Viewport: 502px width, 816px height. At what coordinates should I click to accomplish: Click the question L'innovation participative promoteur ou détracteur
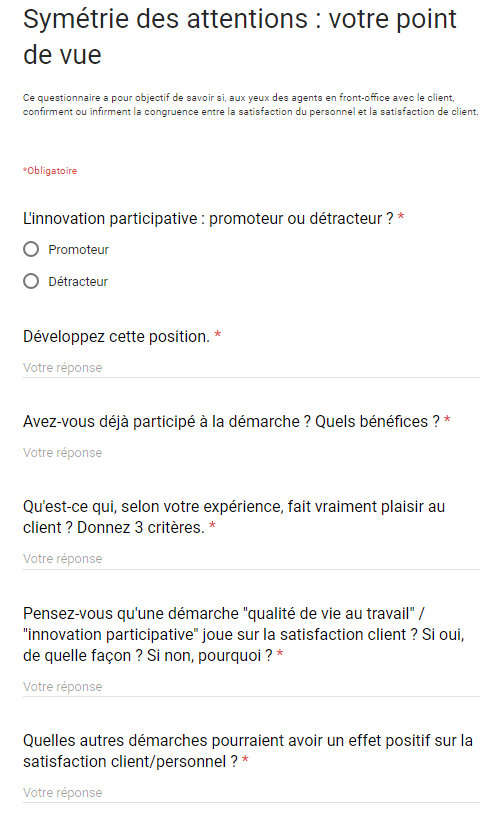[x=208, y=219]
